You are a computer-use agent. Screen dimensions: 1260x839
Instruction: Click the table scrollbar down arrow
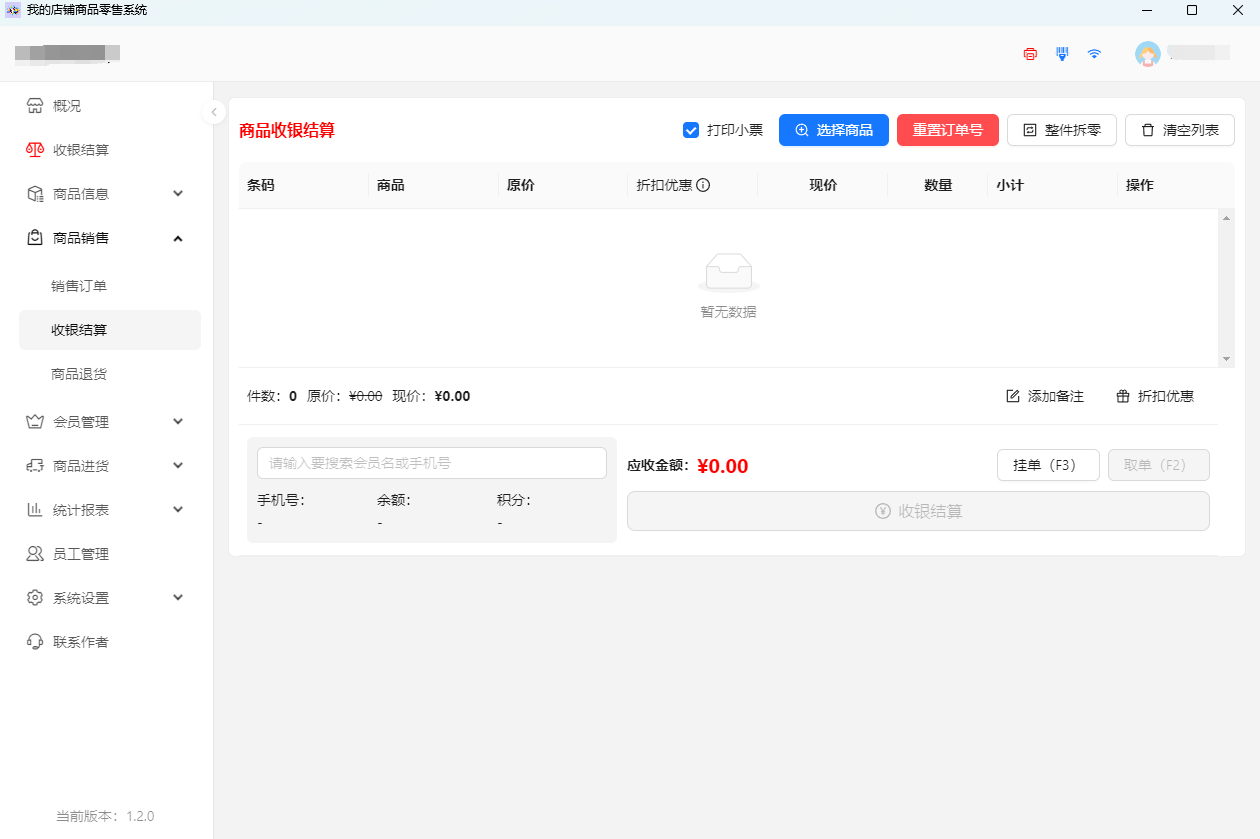tap(1226, 359)
